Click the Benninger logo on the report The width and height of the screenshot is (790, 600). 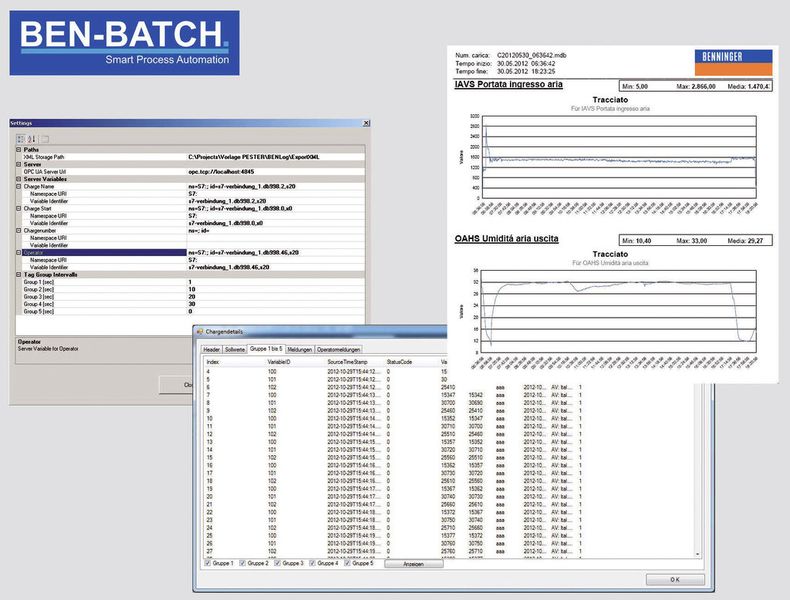pos(734,62)
